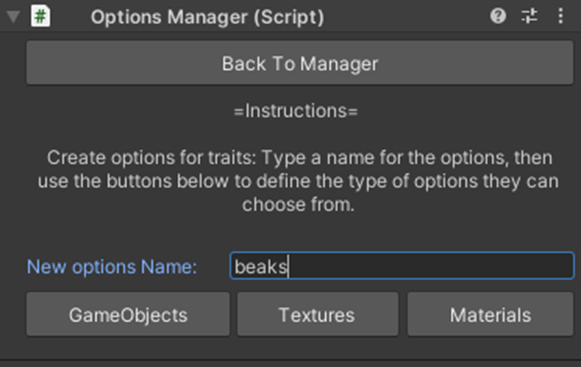Open the kebab menu beside preset icon
The image size is (581, 367).
[x=561, y=16]
